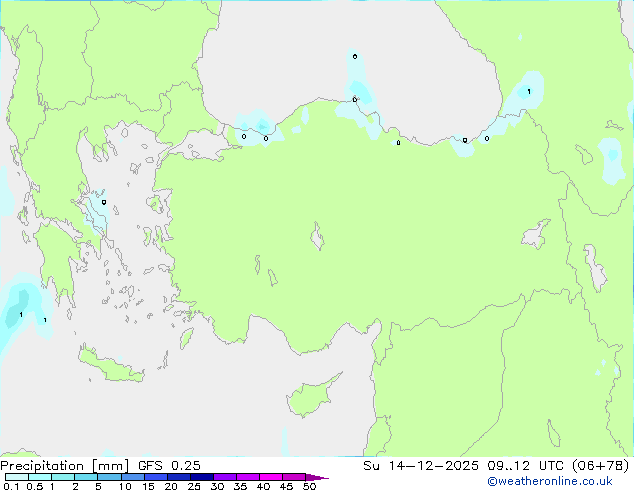Pick the 1 to 2 mm legend swatch

(63, 477)
